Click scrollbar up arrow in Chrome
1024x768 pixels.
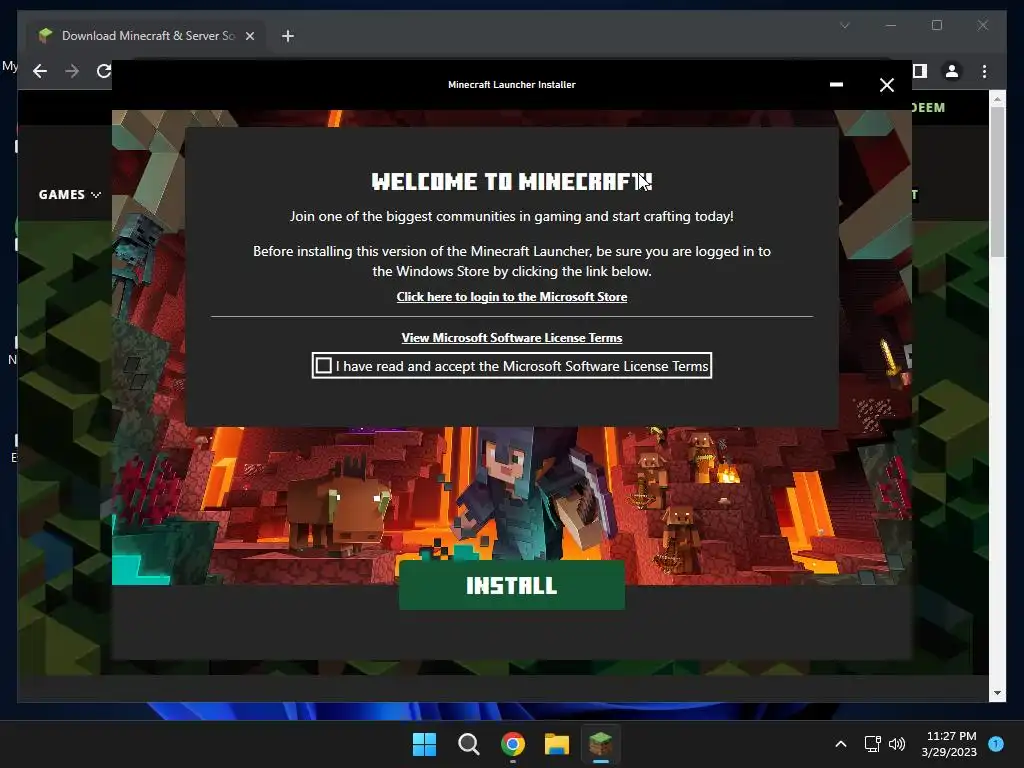[997, 99]
